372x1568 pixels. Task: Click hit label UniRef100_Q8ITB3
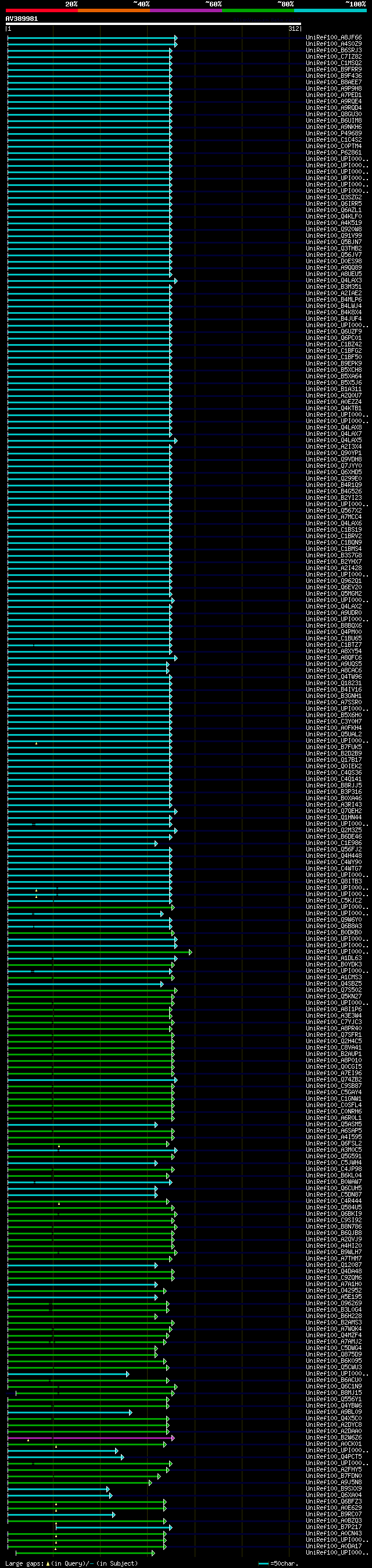[x=334, y=882]
